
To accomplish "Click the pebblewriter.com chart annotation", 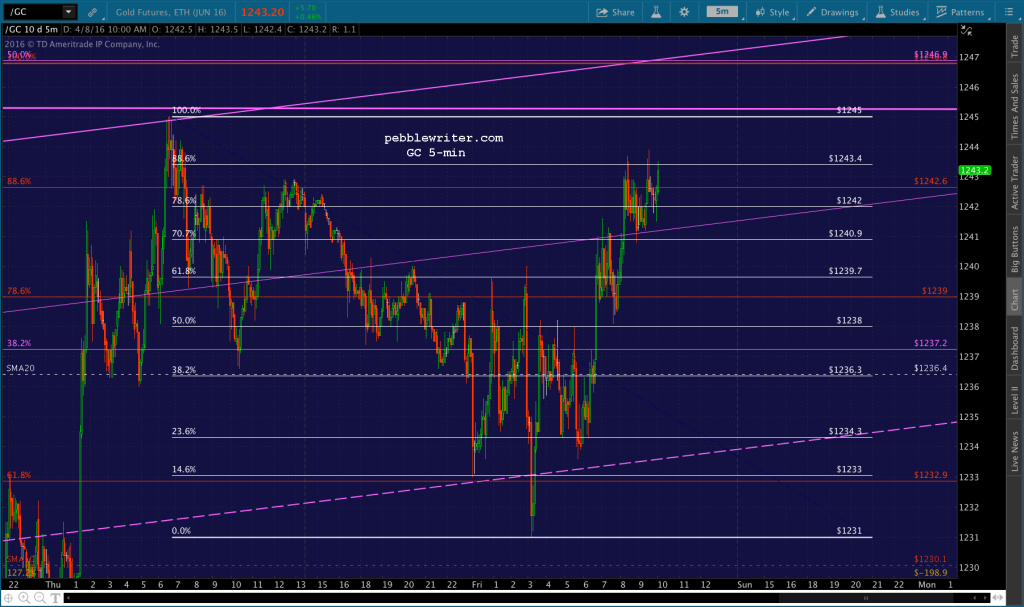I will point(443,138).
